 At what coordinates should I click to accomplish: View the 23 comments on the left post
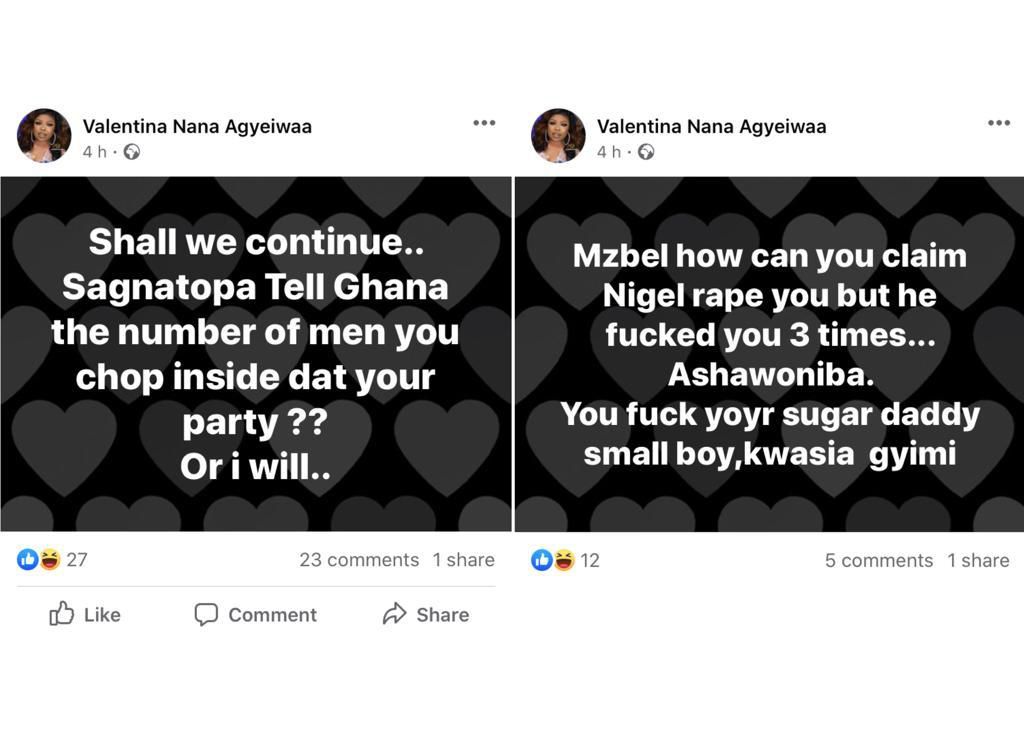[359, 560]
